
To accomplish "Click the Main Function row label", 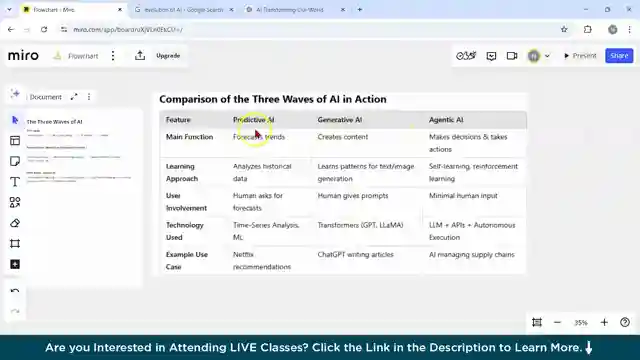I will pos(189,137).
